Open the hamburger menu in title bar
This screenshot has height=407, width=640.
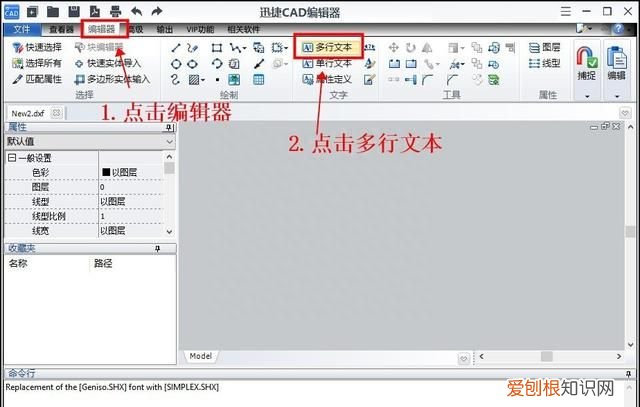(x=566, y=11)
